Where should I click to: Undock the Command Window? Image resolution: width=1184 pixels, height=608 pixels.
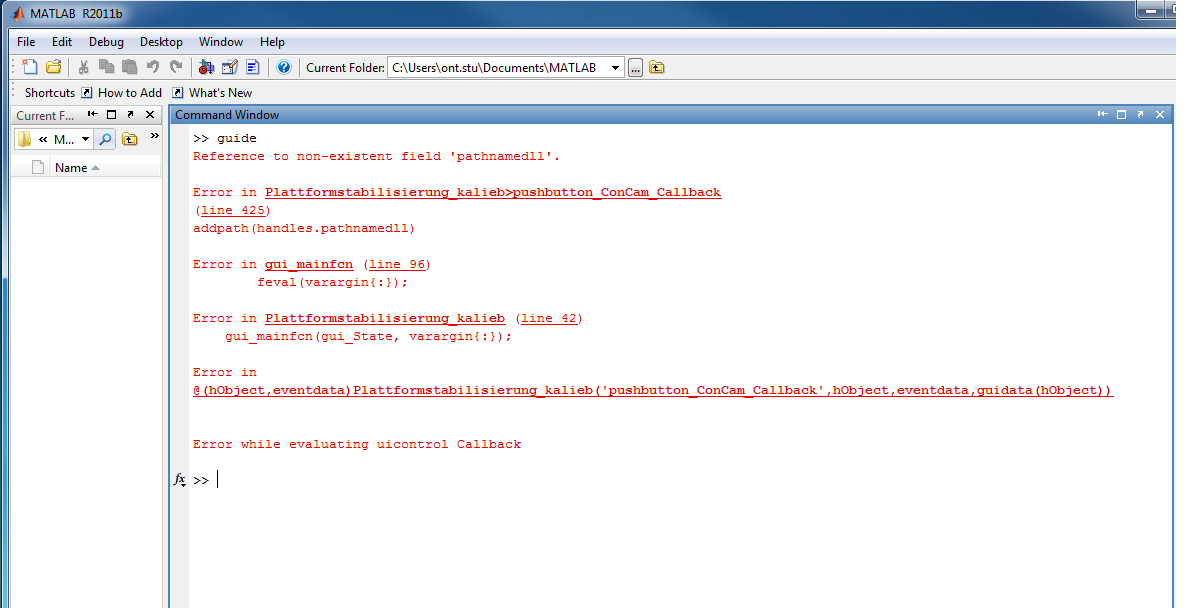[x=1140, y=115]
